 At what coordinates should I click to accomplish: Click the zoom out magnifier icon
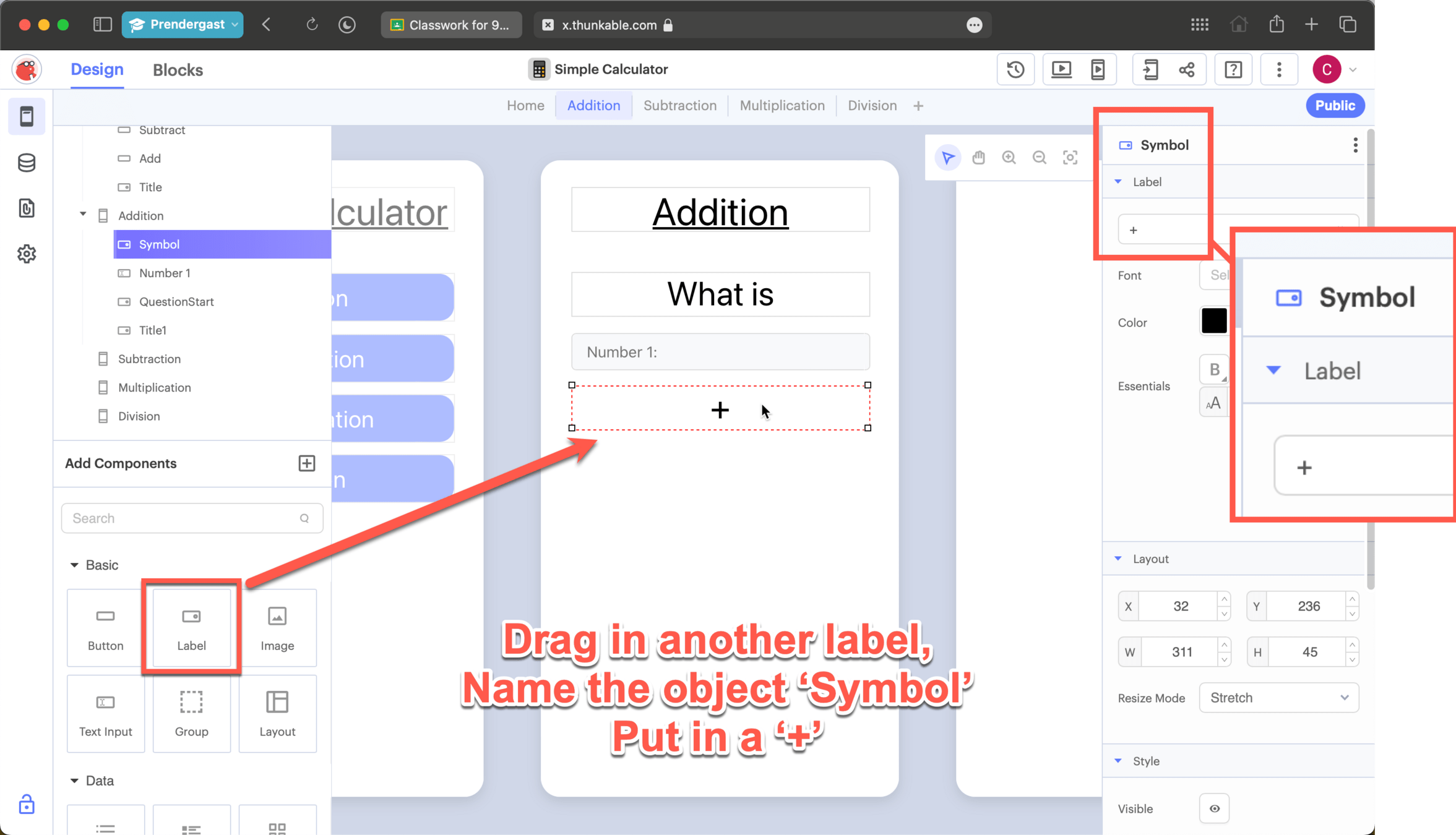[1040, 158]
